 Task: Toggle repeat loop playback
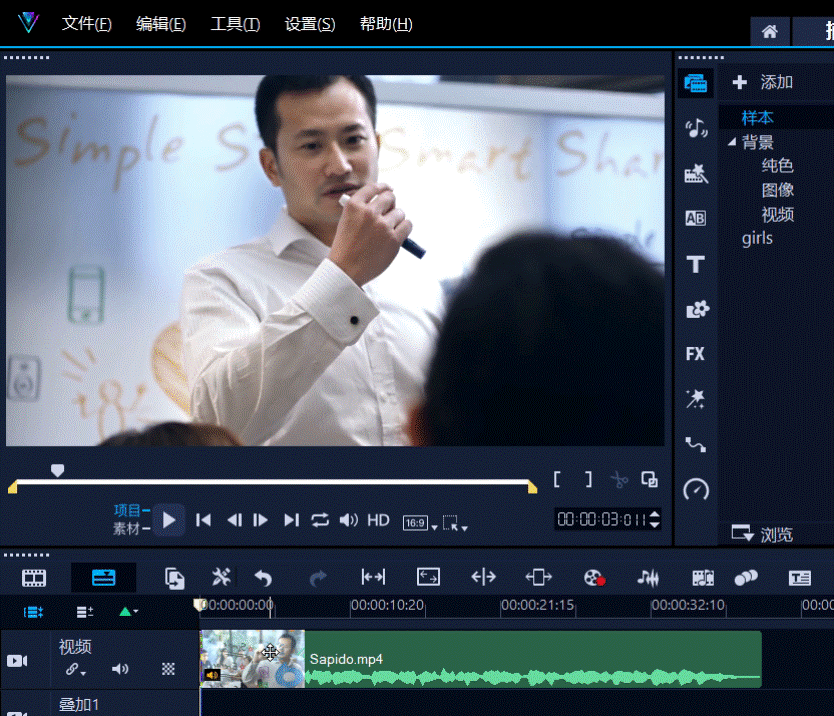coord(320,520)
